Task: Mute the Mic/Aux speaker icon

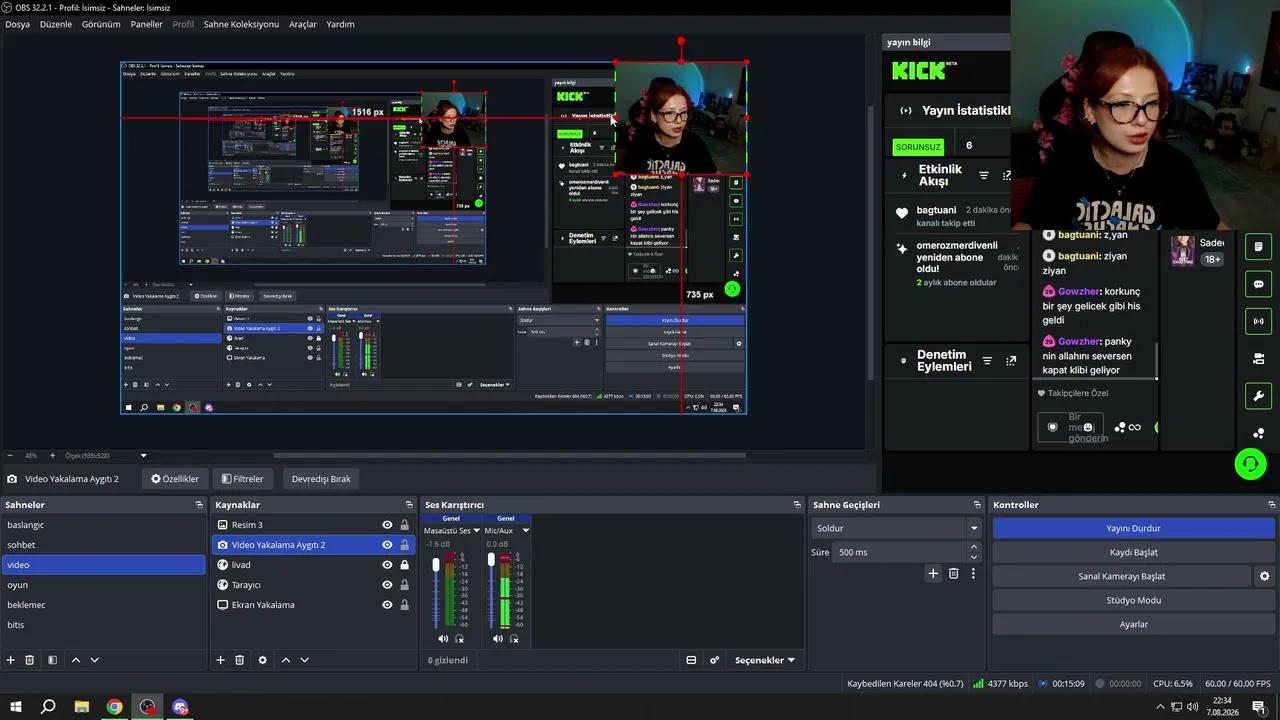Action: pos(498,639)
